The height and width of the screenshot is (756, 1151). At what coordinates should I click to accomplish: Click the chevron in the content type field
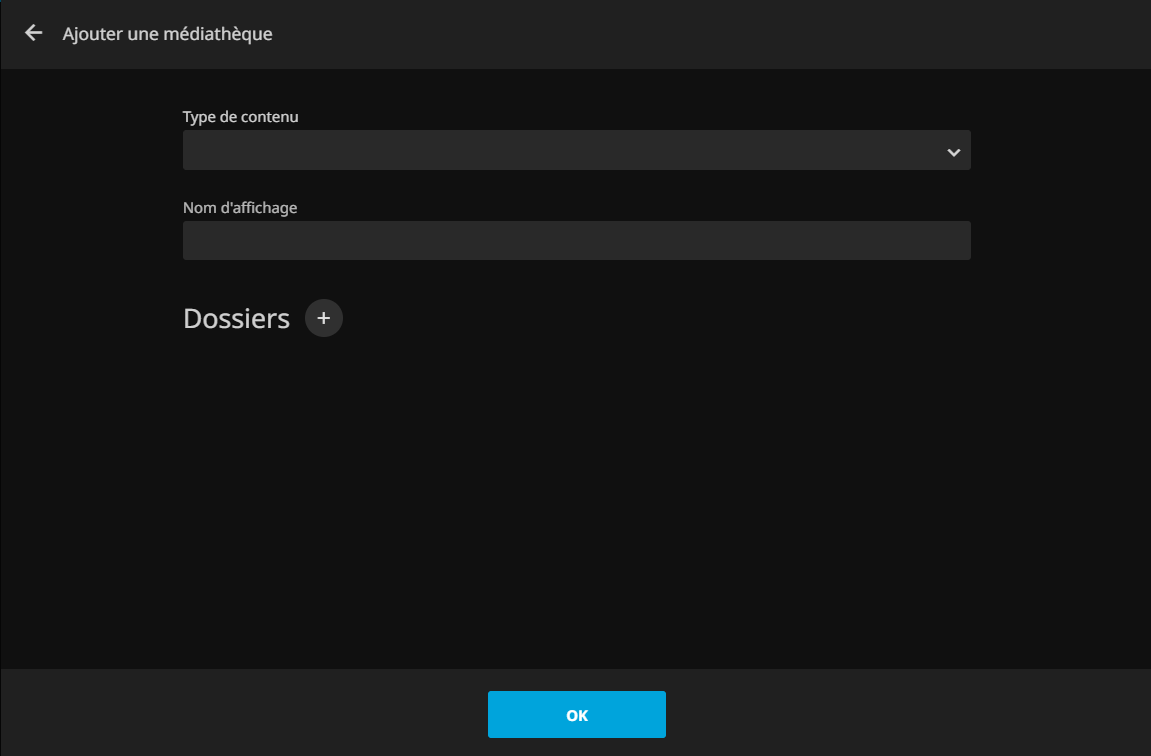pos(953,152)
